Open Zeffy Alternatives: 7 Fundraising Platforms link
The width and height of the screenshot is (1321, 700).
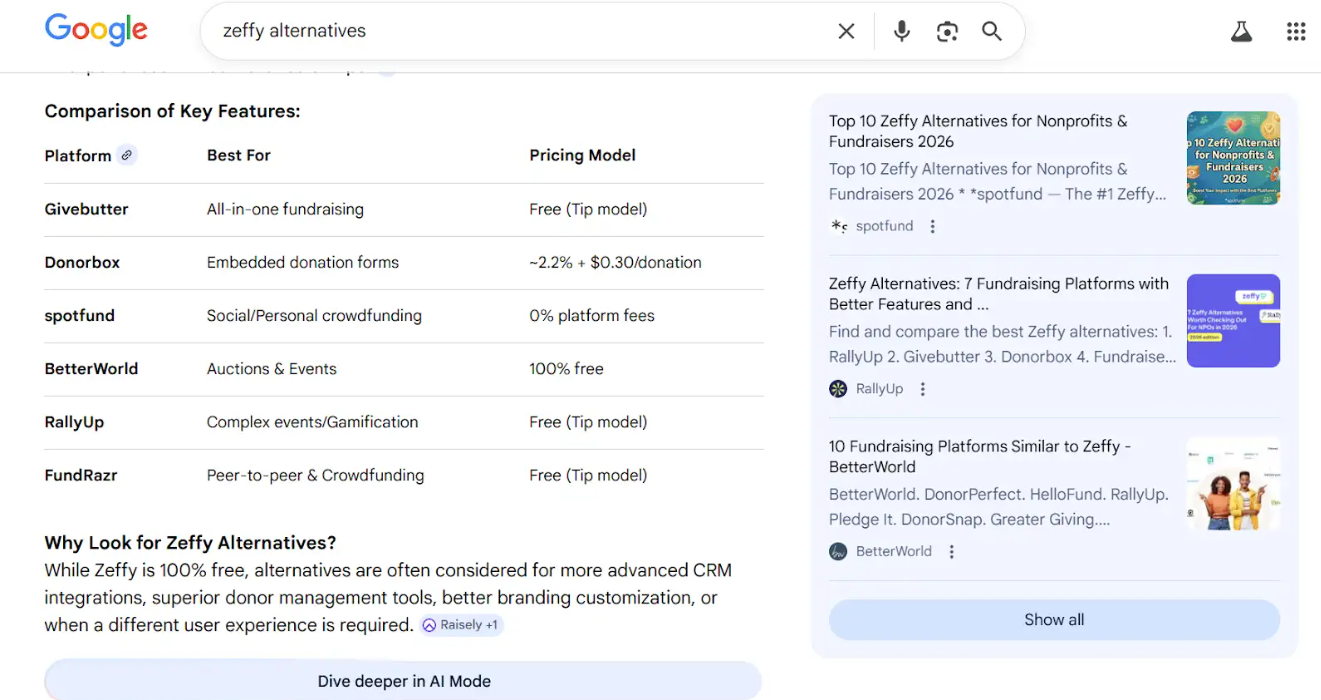999,294
